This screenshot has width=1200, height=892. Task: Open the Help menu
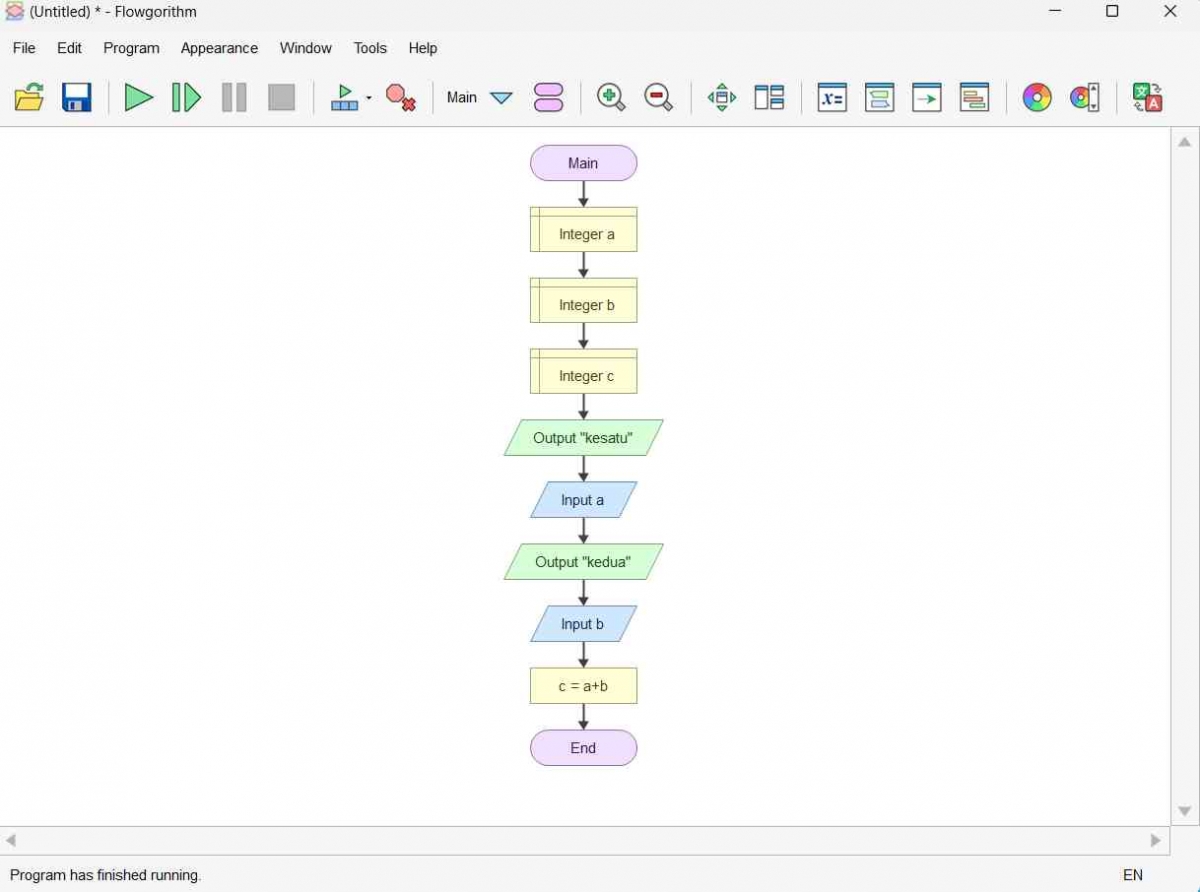click(423, 48)
